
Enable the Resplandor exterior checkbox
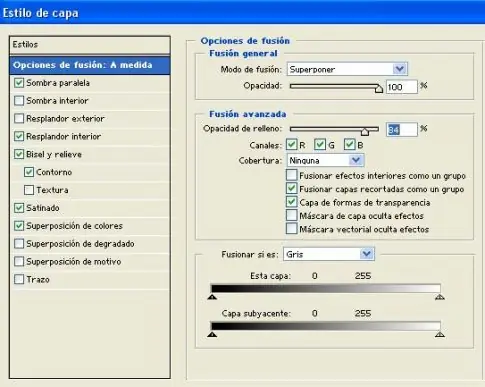(x=19, y=118)
